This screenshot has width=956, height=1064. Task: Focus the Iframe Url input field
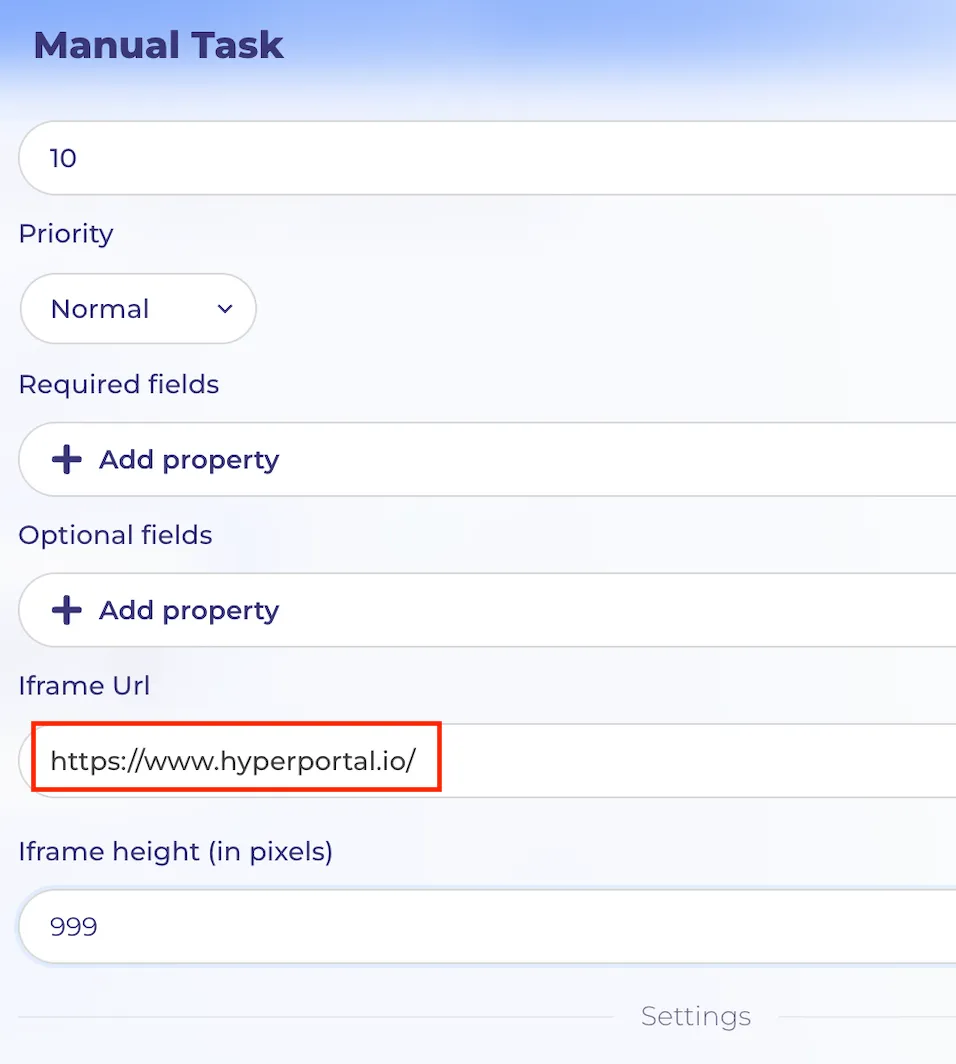pyautogui.click(x=487, y=761)
